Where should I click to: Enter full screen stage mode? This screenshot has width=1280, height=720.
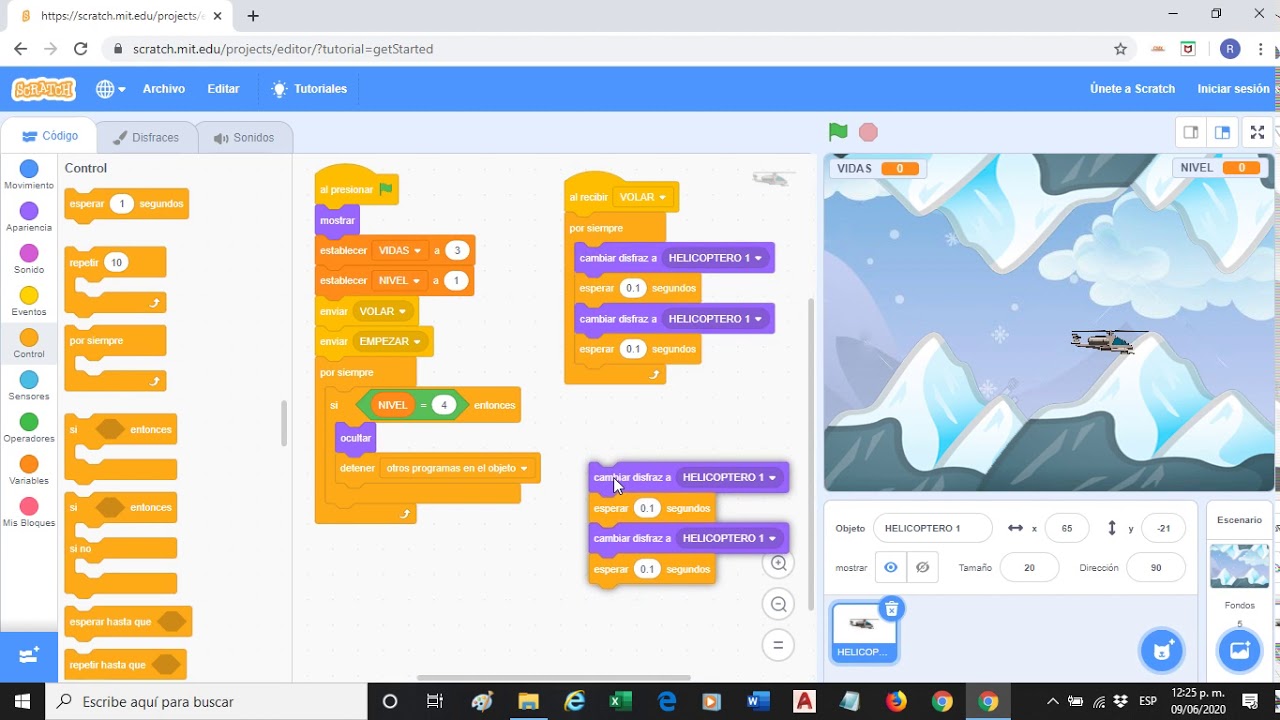pyautogui.click(x=1258, y=132)
